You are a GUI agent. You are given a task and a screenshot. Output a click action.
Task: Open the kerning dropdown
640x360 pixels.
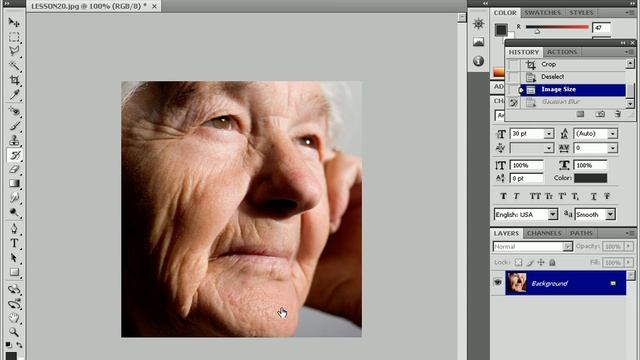coord(549,148)
